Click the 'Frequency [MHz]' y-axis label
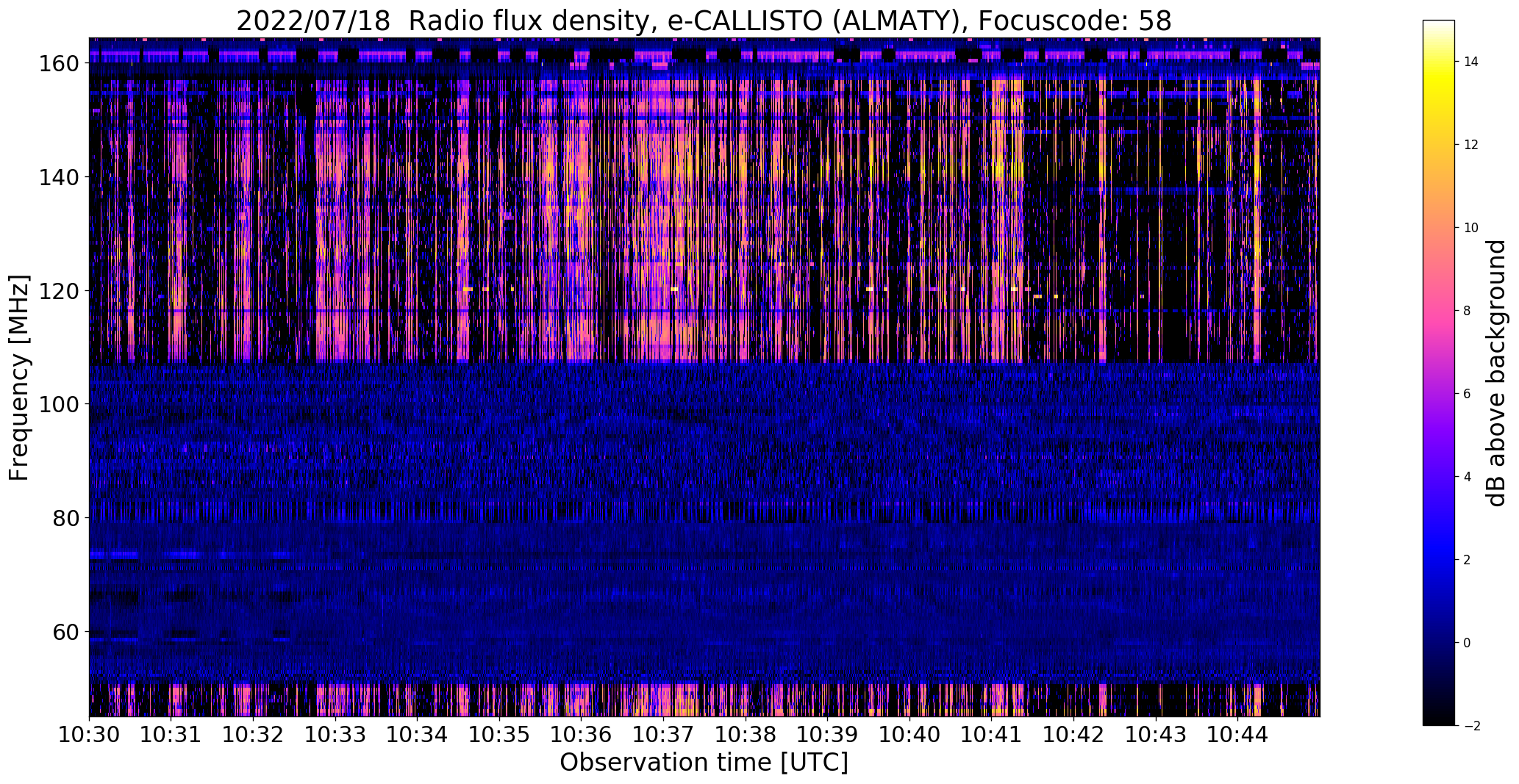 click(19, 378)
